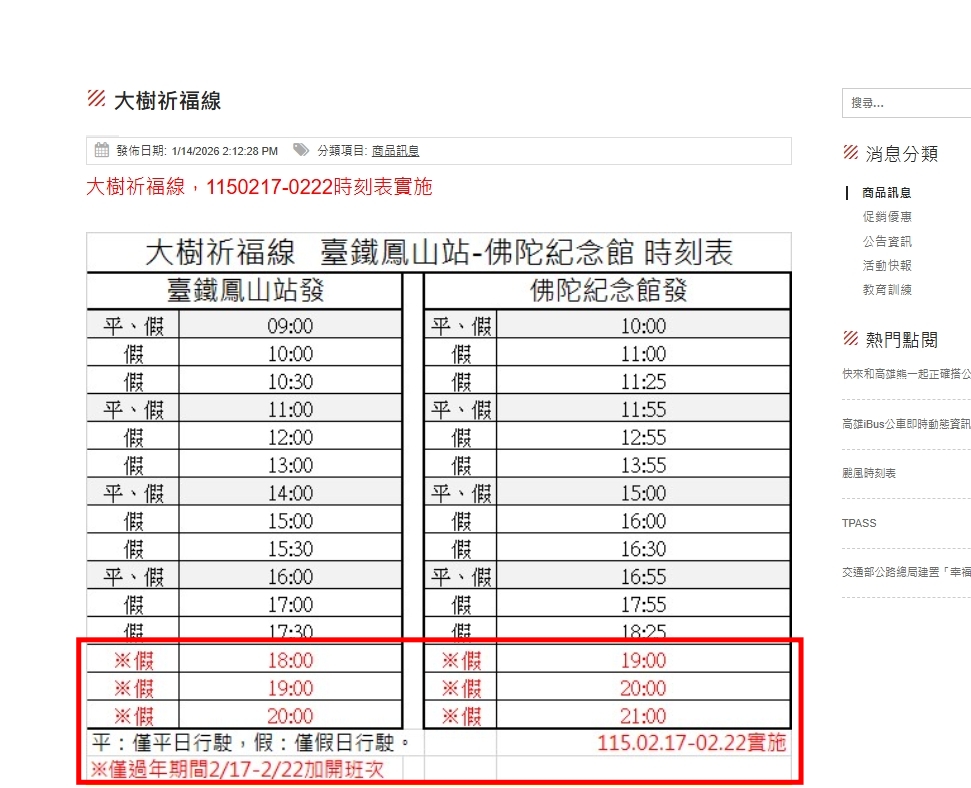Click the 大樹祈福線 page title

click(x=167, y=100)
